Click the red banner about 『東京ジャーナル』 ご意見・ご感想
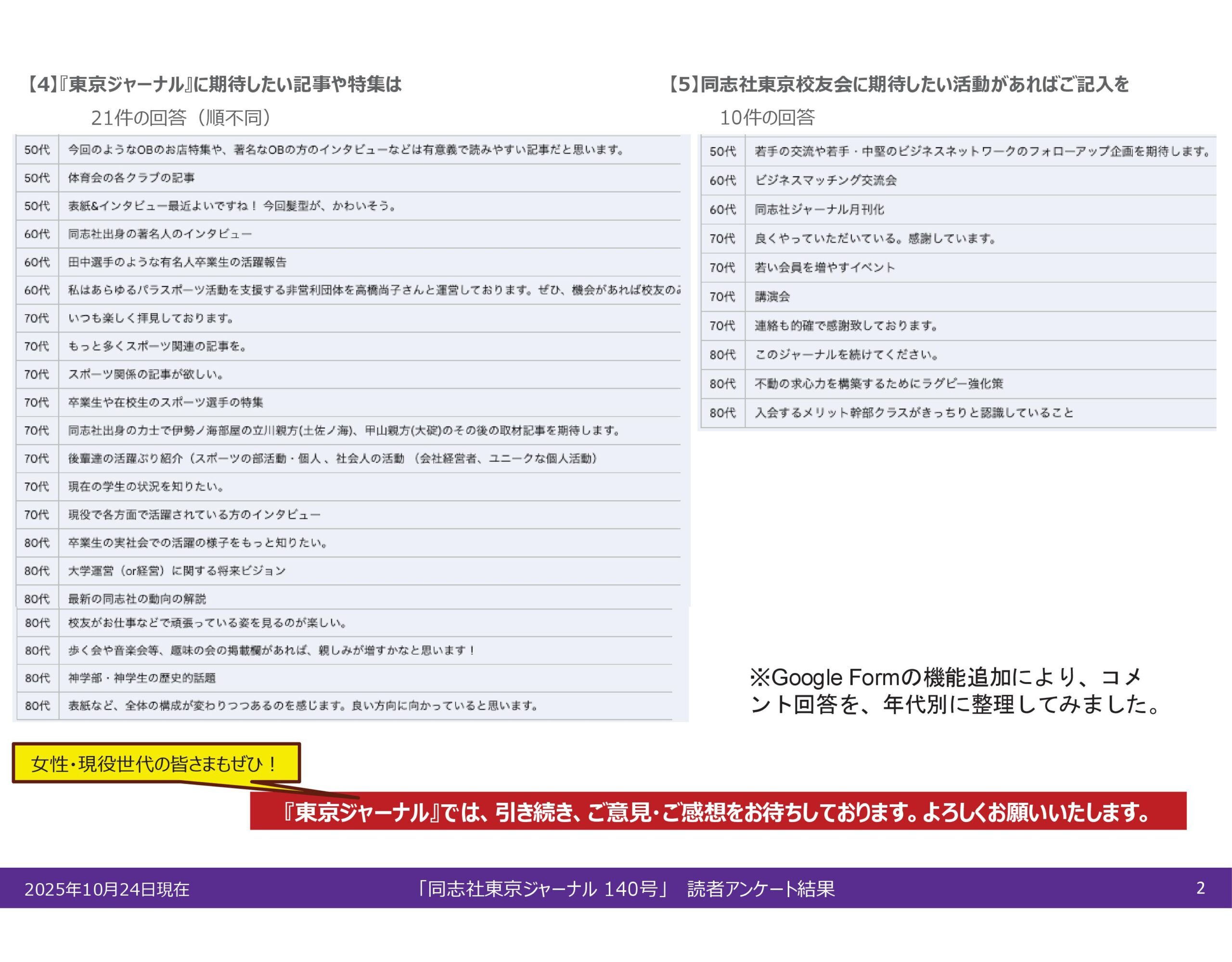The width and height of the screenshot is (1232, 962). pos(718,812)
